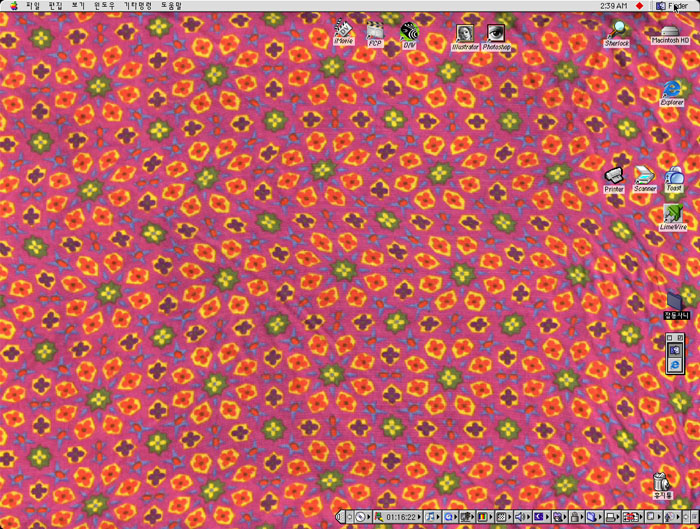
Task: Collapse the control strip using its left end tab
Action: point(339,517)
